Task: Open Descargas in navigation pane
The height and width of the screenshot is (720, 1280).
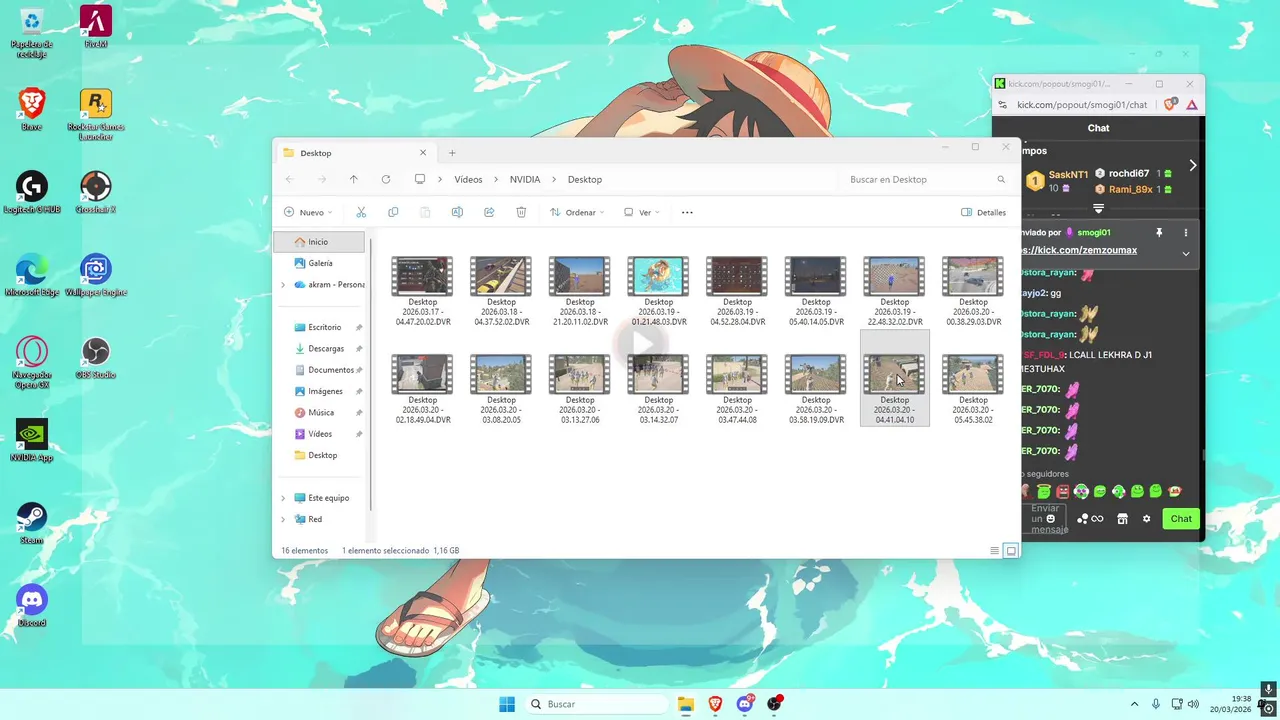Action: point(326,349)
